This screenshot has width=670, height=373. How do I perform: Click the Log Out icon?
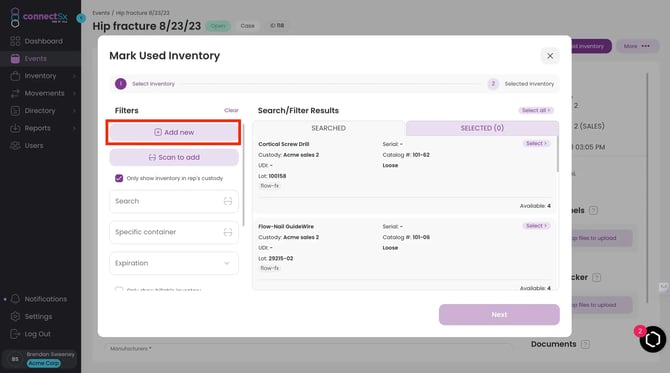pyautogui.click(x=15, y=334)
